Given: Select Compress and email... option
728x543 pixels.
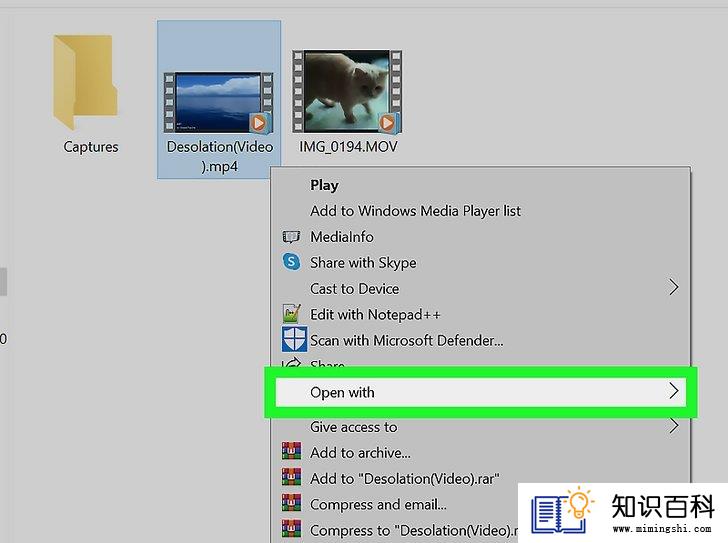Looking at the screenshot, I should coord(378,505).
